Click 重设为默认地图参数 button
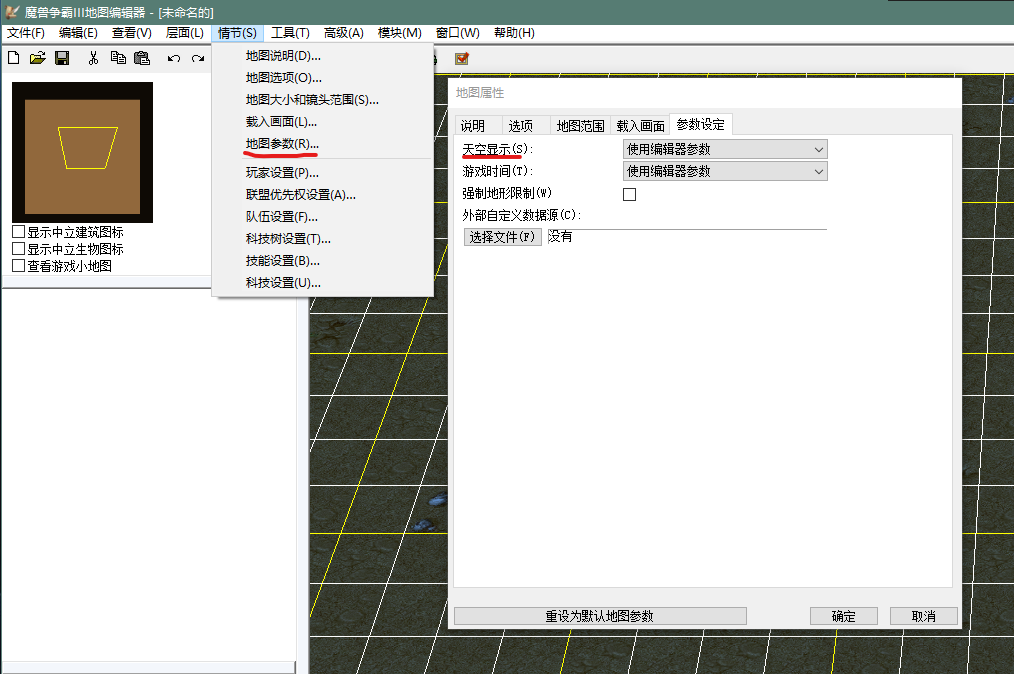Image resolution: width=1014 pixels, height=674 pixels. click(x=600, y=616)
